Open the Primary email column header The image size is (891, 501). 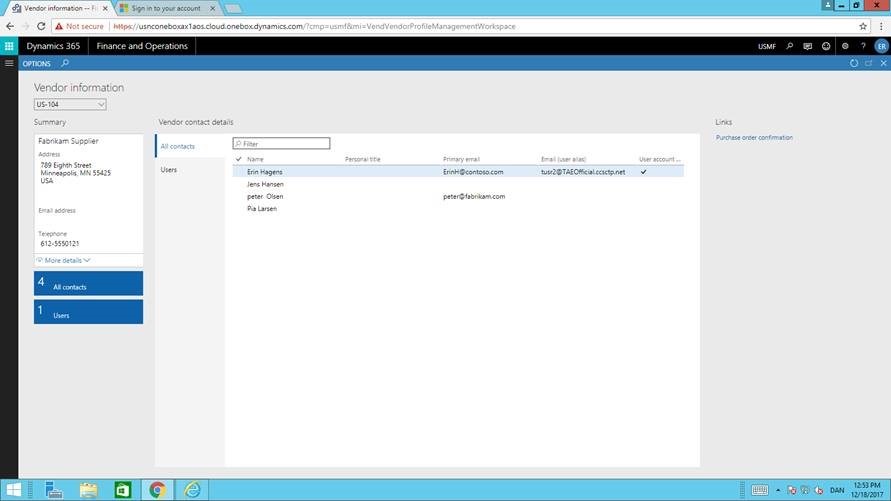click(x=461, y=159)
